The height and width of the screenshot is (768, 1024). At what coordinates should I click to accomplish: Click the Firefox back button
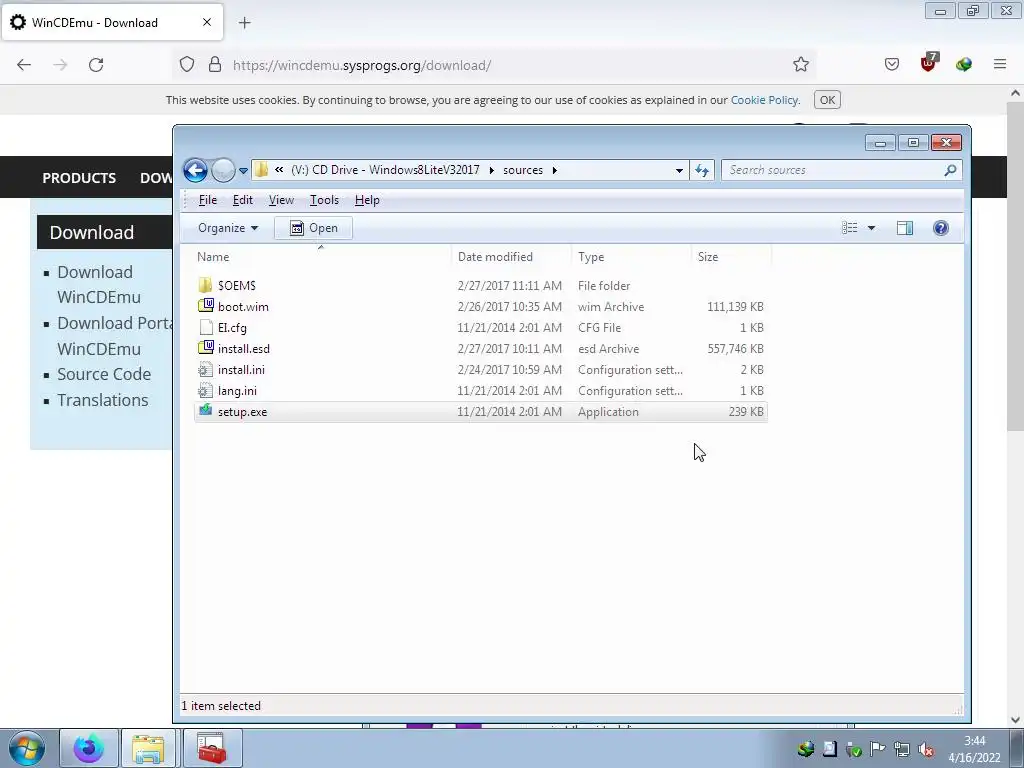click(24, 65)
